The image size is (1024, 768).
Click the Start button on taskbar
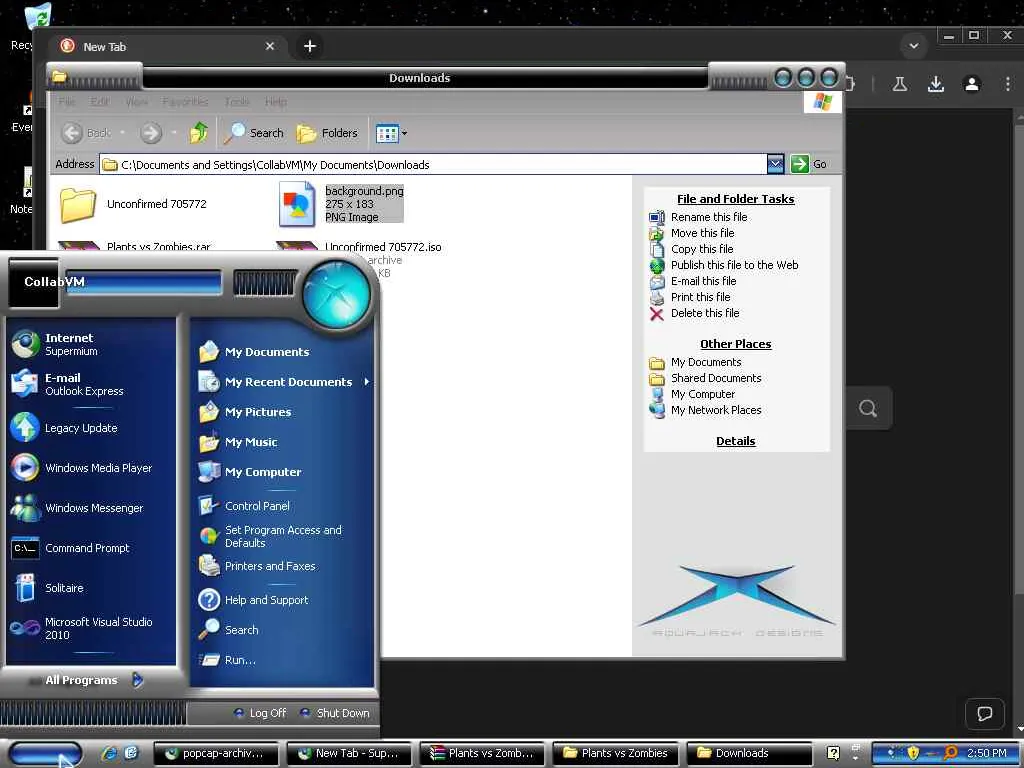point(45,754)
